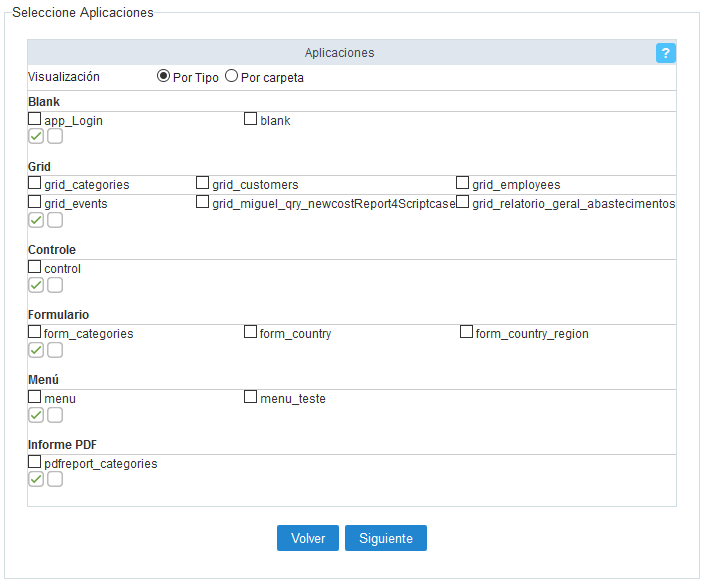Check the app_Login checkbox

(35, 120)
